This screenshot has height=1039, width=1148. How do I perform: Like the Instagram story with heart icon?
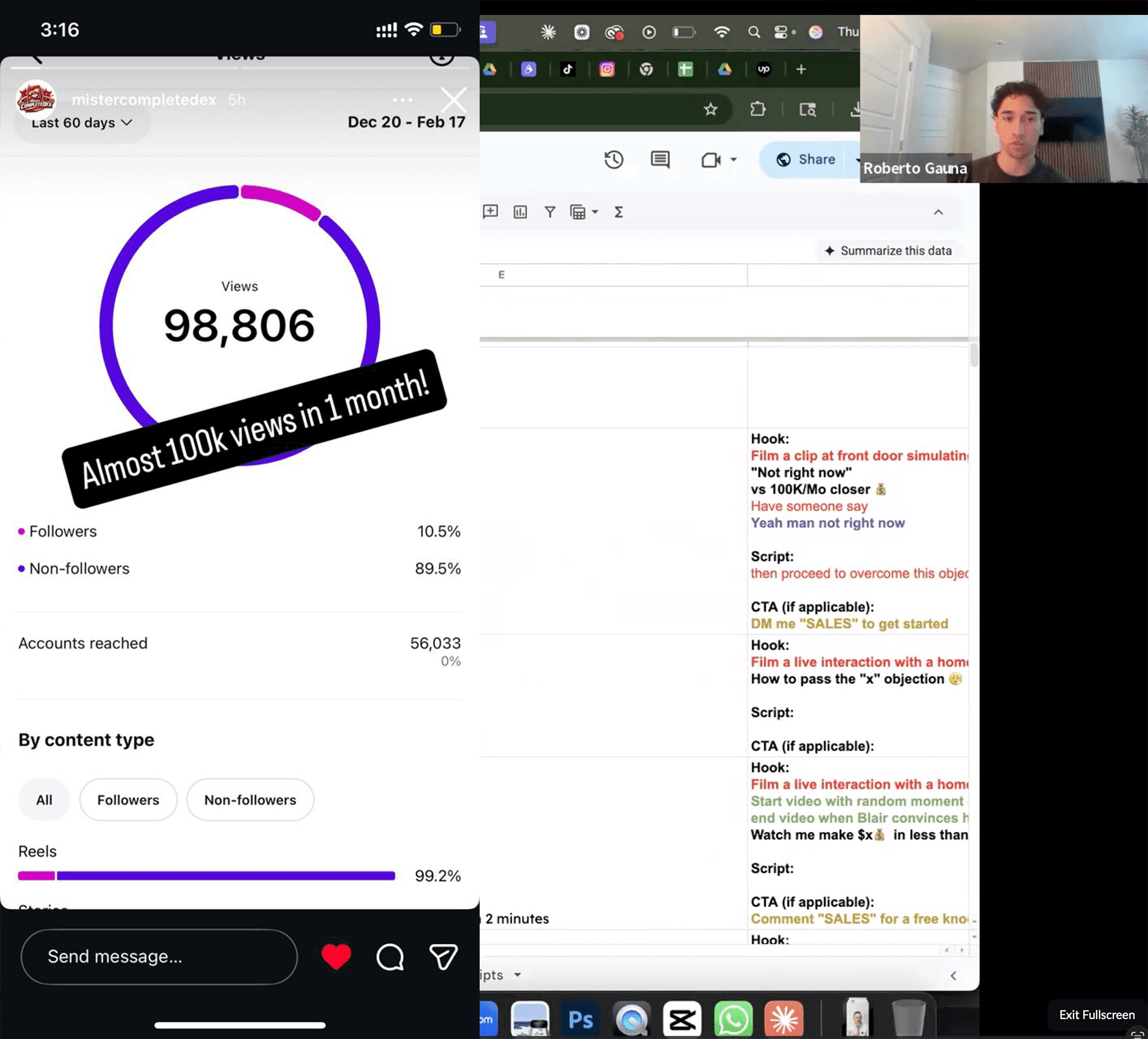coord(336,956)
